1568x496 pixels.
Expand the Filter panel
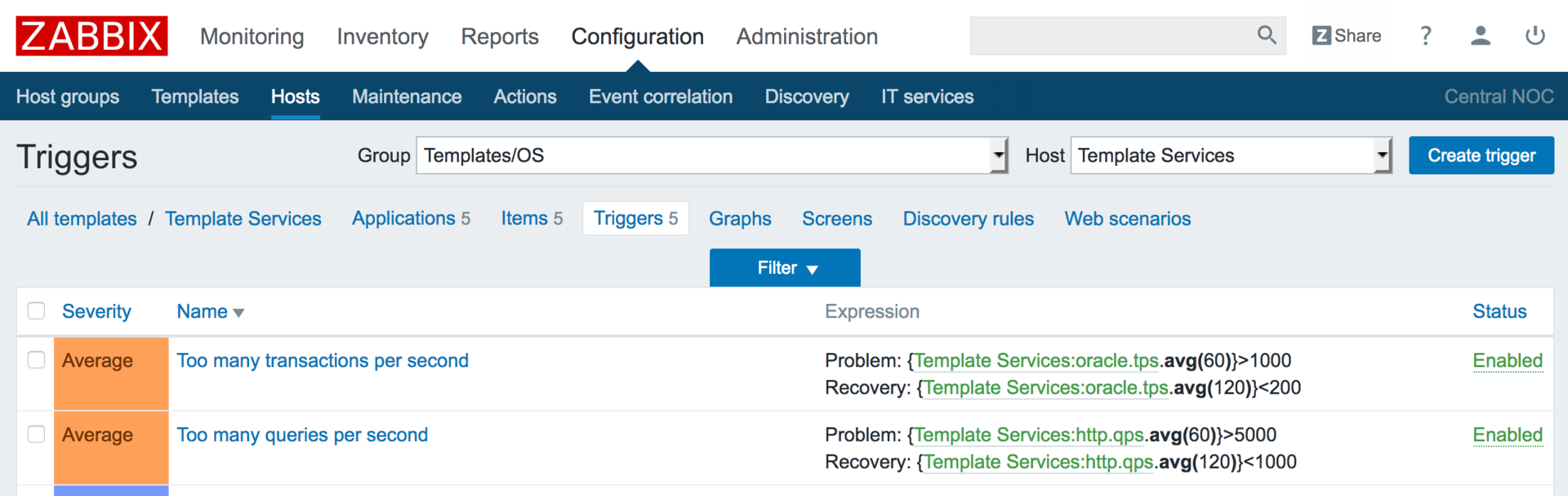click(785, 268)
